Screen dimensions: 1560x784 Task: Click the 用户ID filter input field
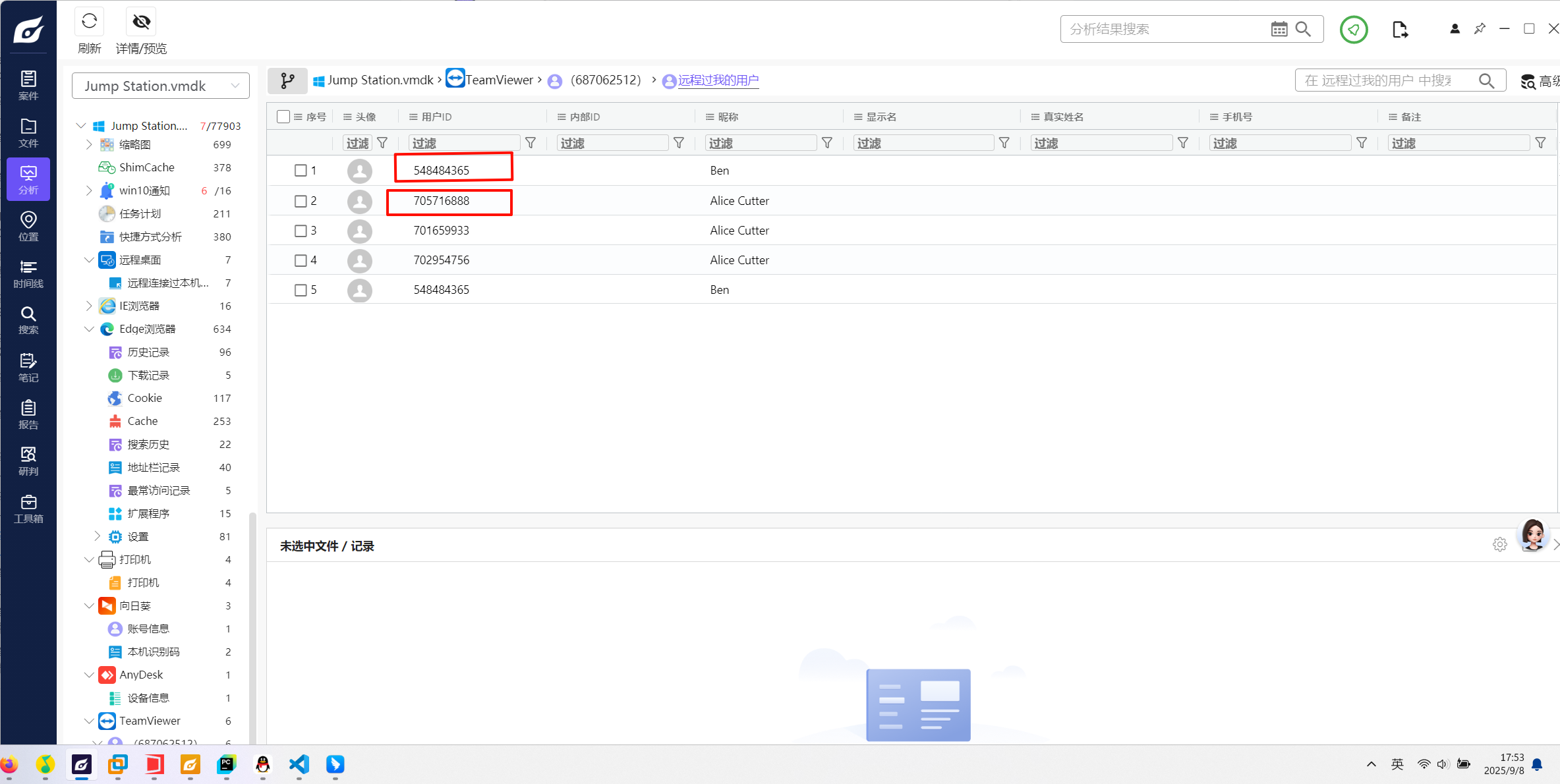coord(463,143)
